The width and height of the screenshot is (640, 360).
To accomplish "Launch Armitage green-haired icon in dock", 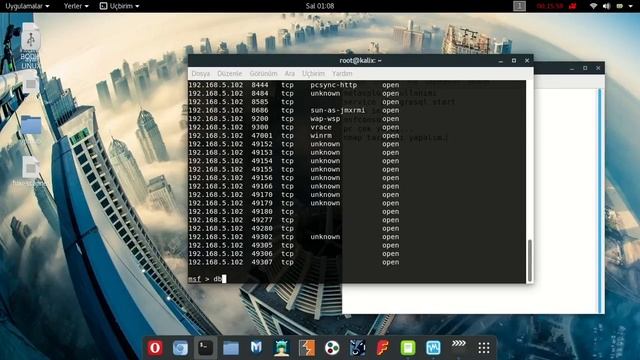I will (281, 348).
